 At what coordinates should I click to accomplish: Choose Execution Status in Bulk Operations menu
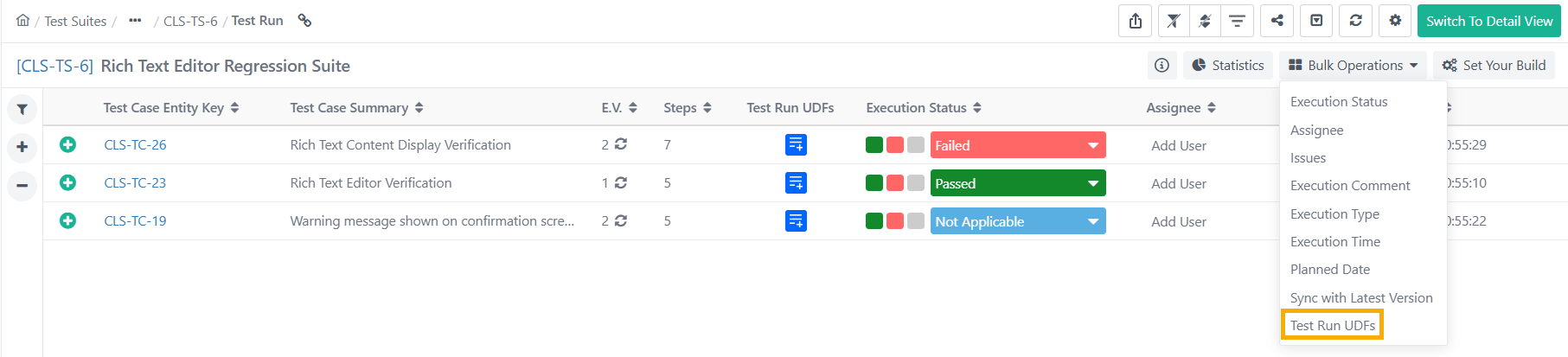tap(1339, 102)
